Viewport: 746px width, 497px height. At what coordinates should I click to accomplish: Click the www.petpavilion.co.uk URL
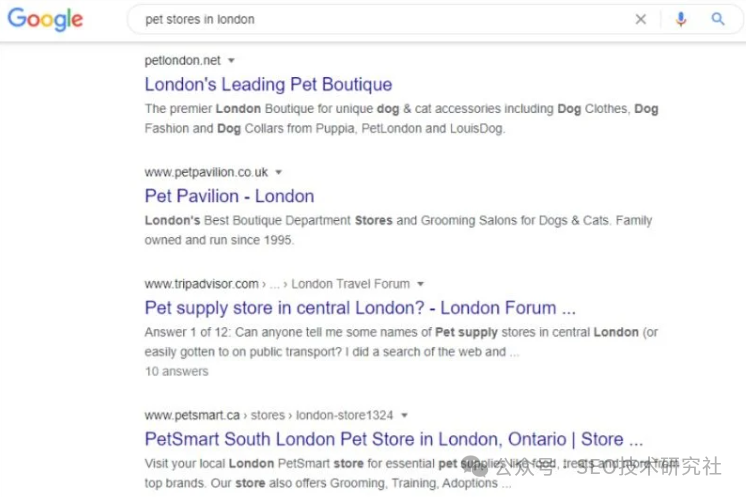pos(206,172)
